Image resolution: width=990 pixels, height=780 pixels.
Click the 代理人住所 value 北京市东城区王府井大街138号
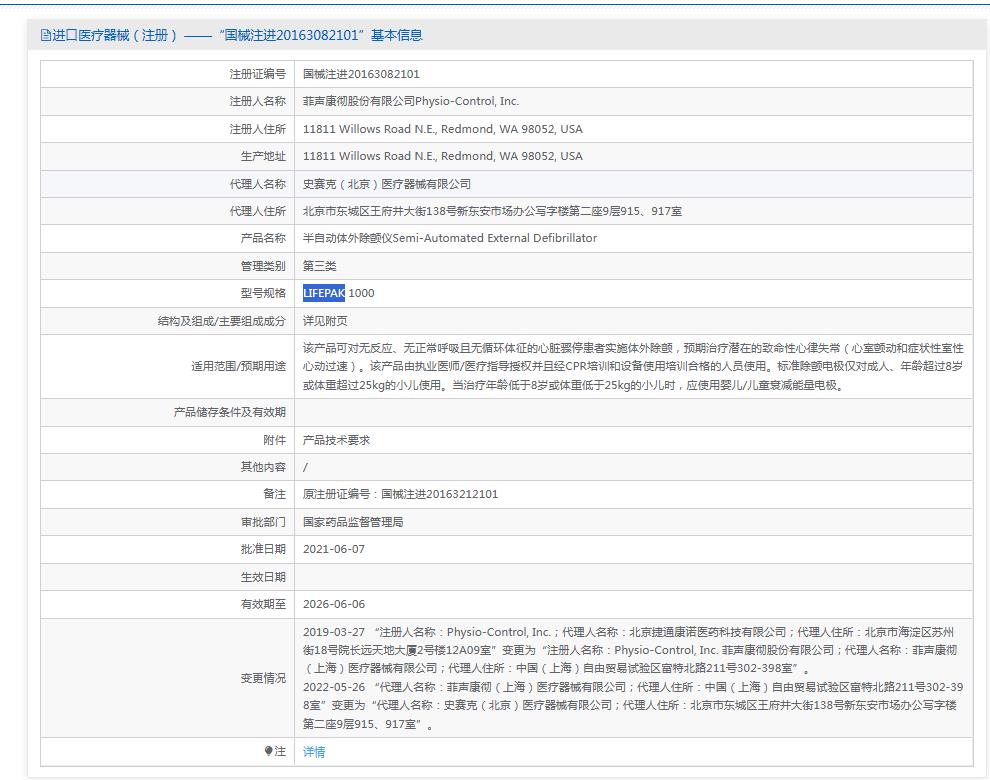[x=492, y=211]
